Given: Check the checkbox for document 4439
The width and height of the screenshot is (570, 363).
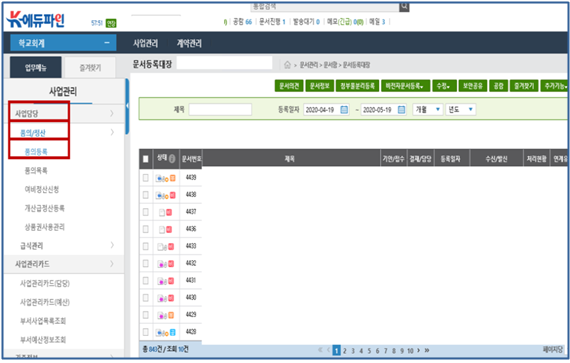Looking at the screenshot, I should (x=146, y=178).
